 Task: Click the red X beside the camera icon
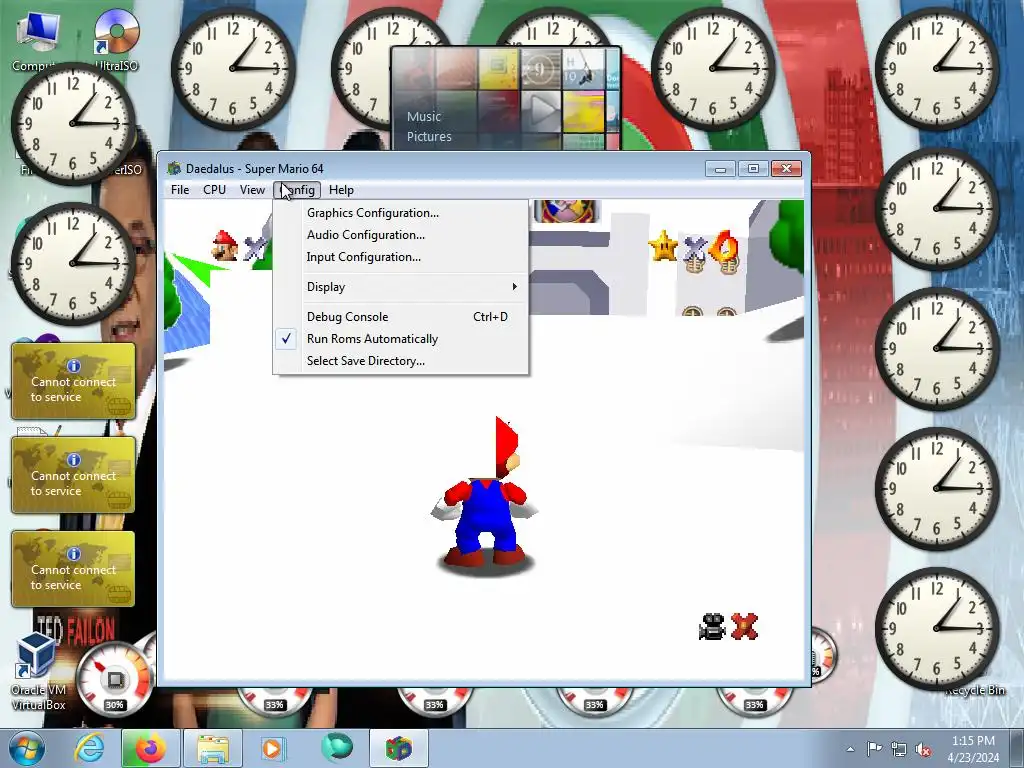point(744,626)
